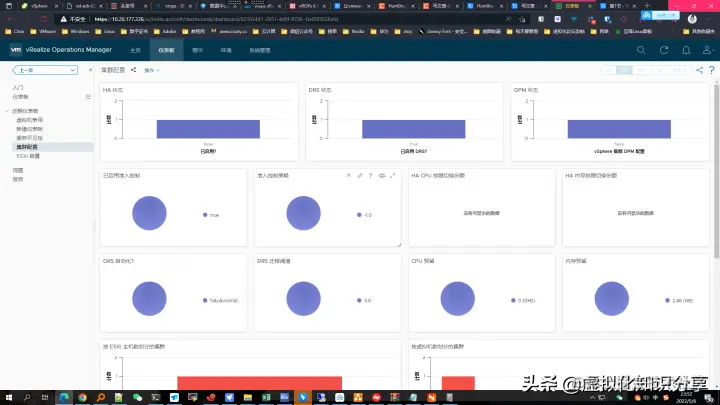Open Excel in taskbar
Screen dimensions: 720x405
(266, 397)
